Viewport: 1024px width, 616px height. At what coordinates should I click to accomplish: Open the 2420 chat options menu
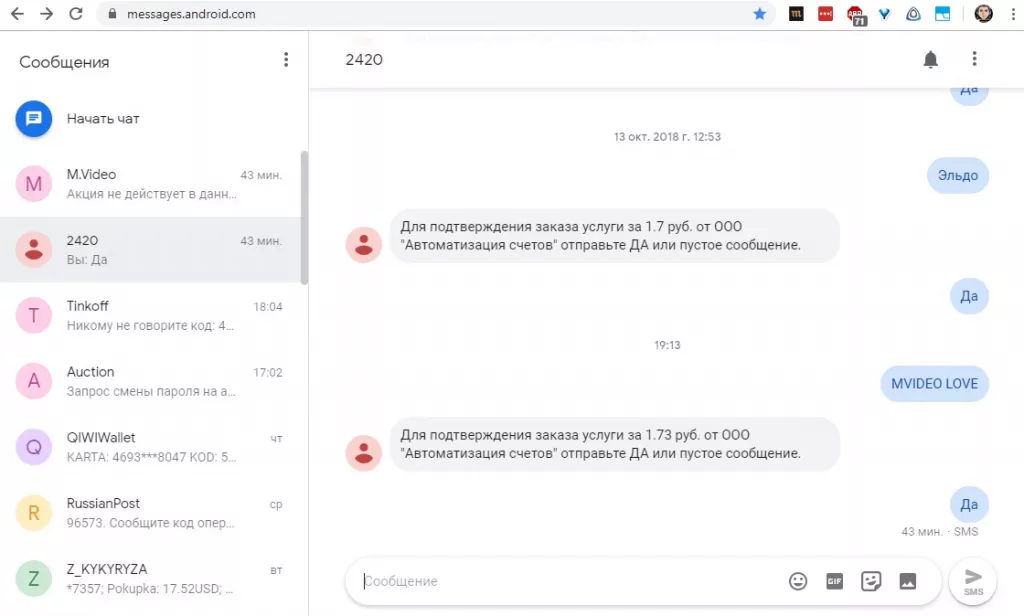975,59
